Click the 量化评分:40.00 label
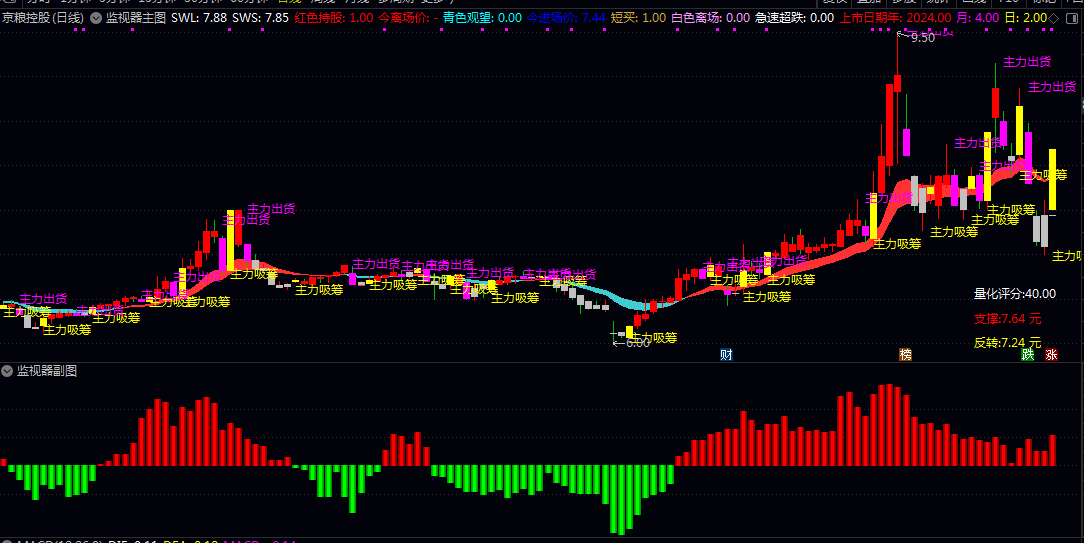The height and width of the screenshot is (543, 1084). [x=1015, y=294]
